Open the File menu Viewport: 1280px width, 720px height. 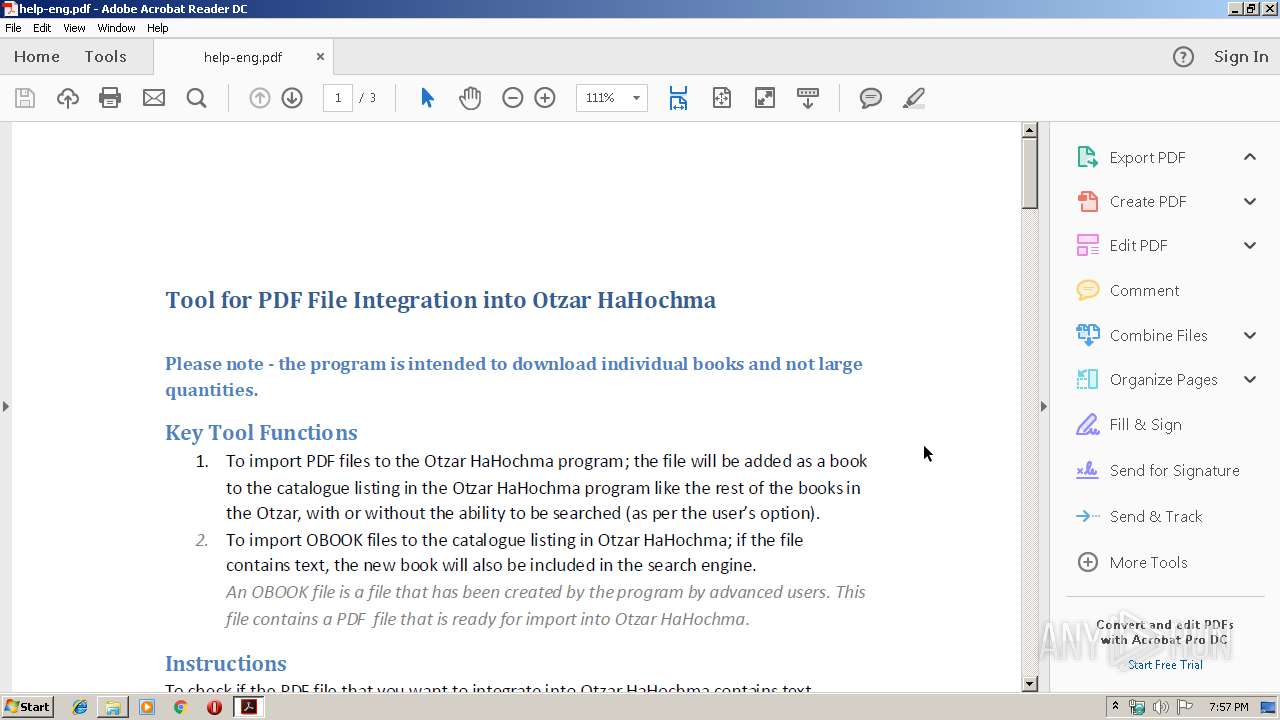[13, 28]
